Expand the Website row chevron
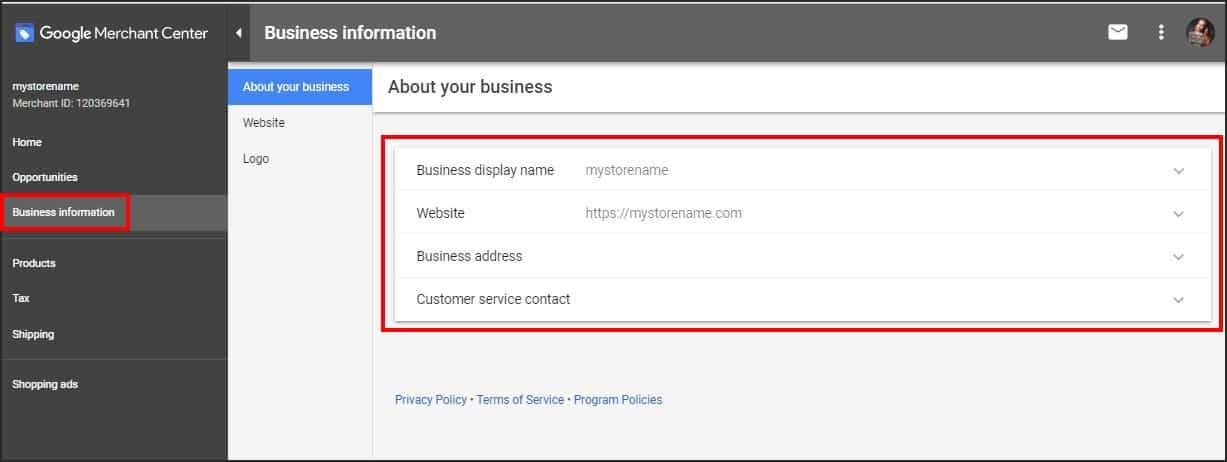Image resolution: width=1227 pixels, height=462 pixels. [x=1178, y=214]
